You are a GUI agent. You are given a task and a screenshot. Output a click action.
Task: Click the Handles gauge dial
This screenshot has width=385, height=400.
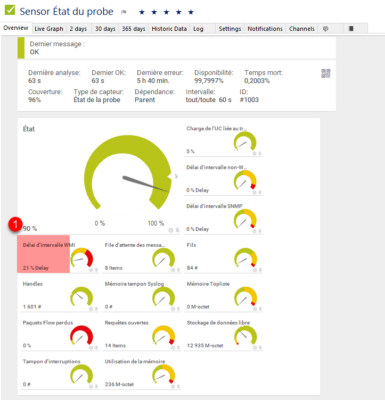81,297
